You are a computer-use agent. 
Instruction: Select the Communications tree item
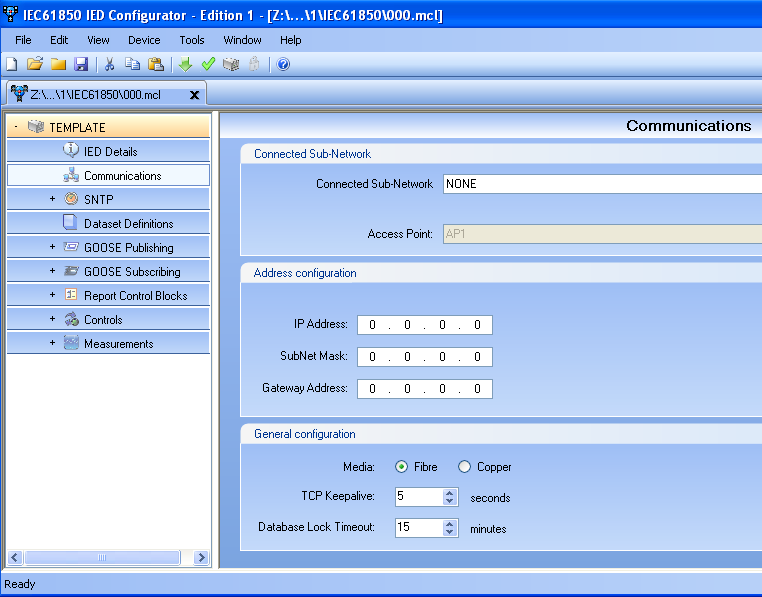pyautogui.click(x=108, y=175)
